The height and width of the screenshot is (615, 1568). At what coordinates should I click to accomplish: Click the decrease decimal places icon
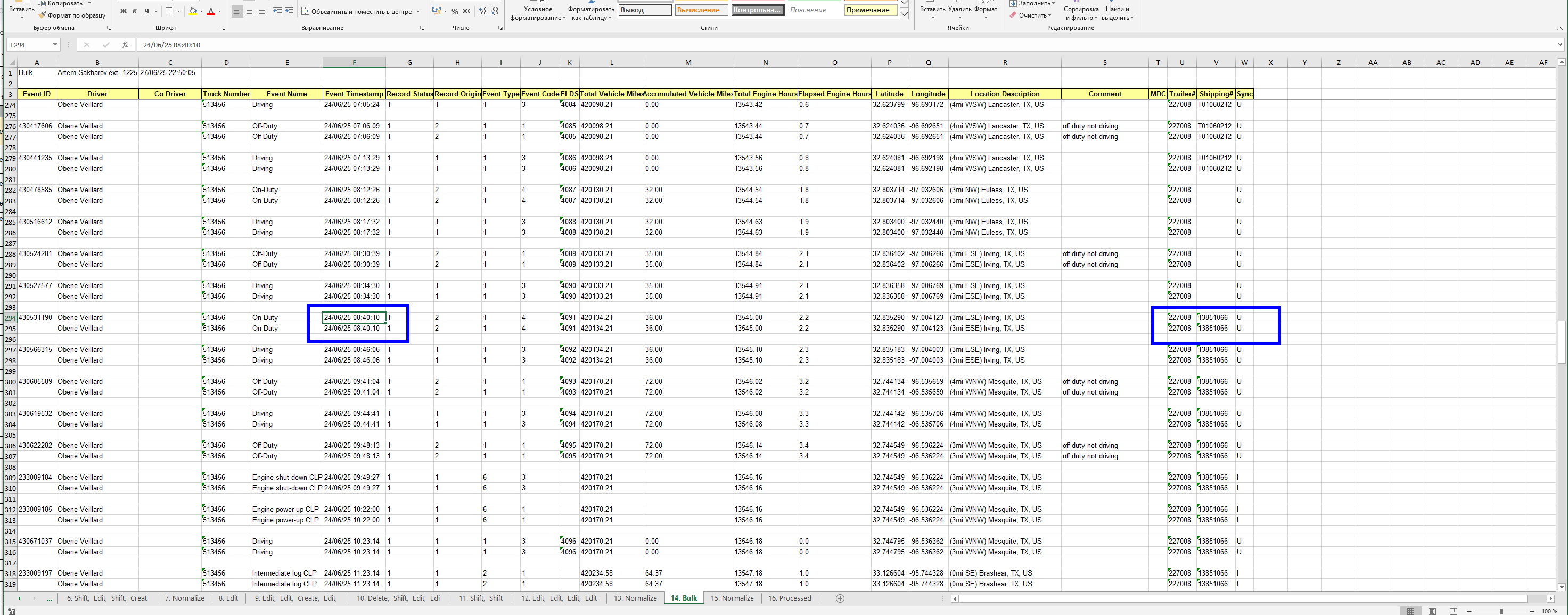494,12
